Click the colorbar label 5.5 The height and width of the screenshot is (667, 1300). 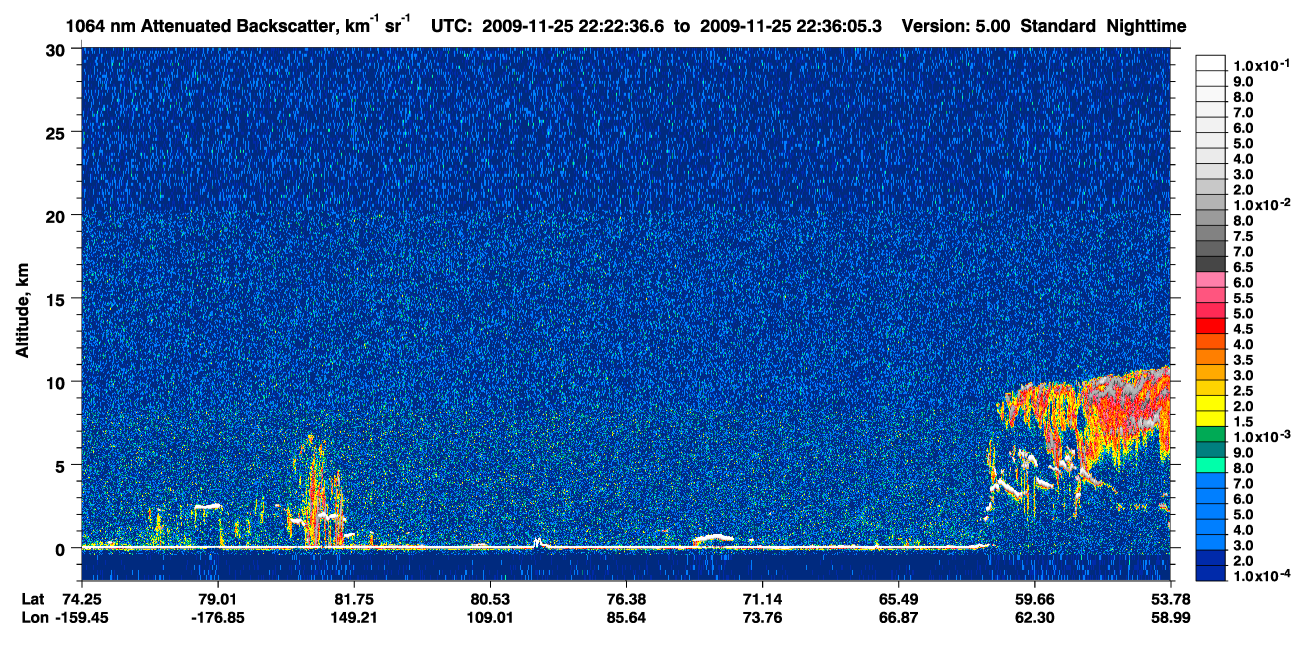point(1245,298)
